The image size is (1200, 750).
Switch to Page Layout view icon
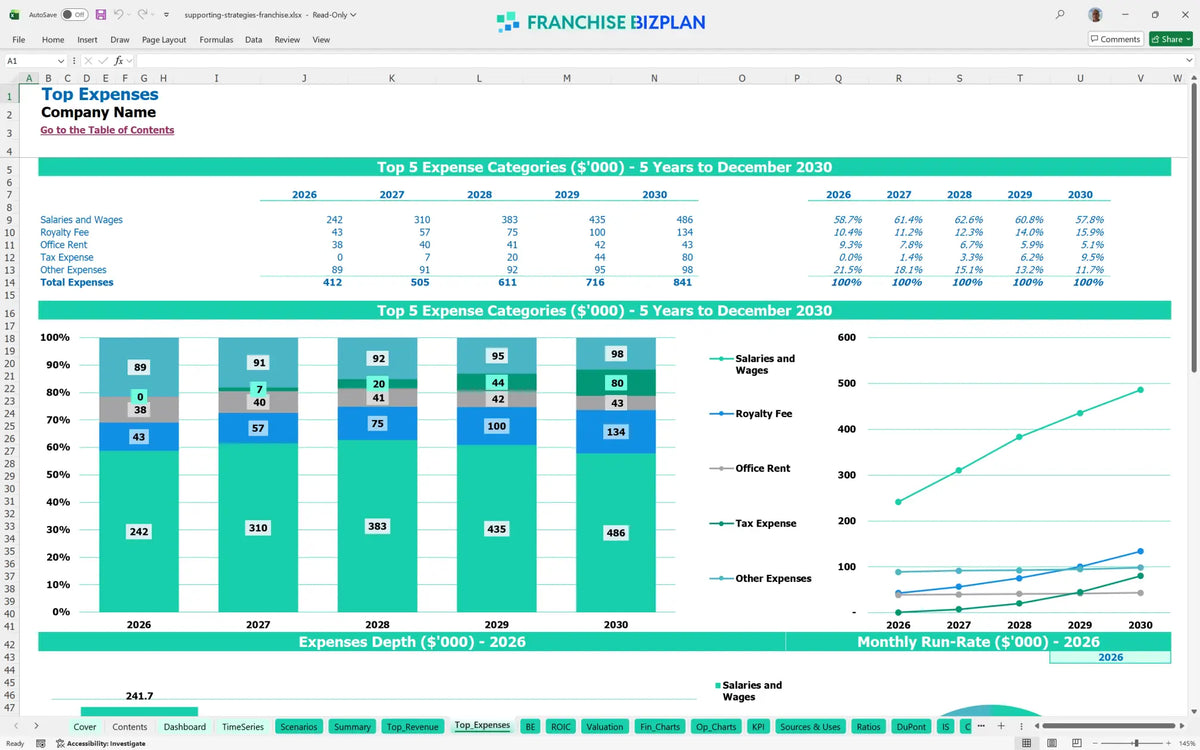1051,743
